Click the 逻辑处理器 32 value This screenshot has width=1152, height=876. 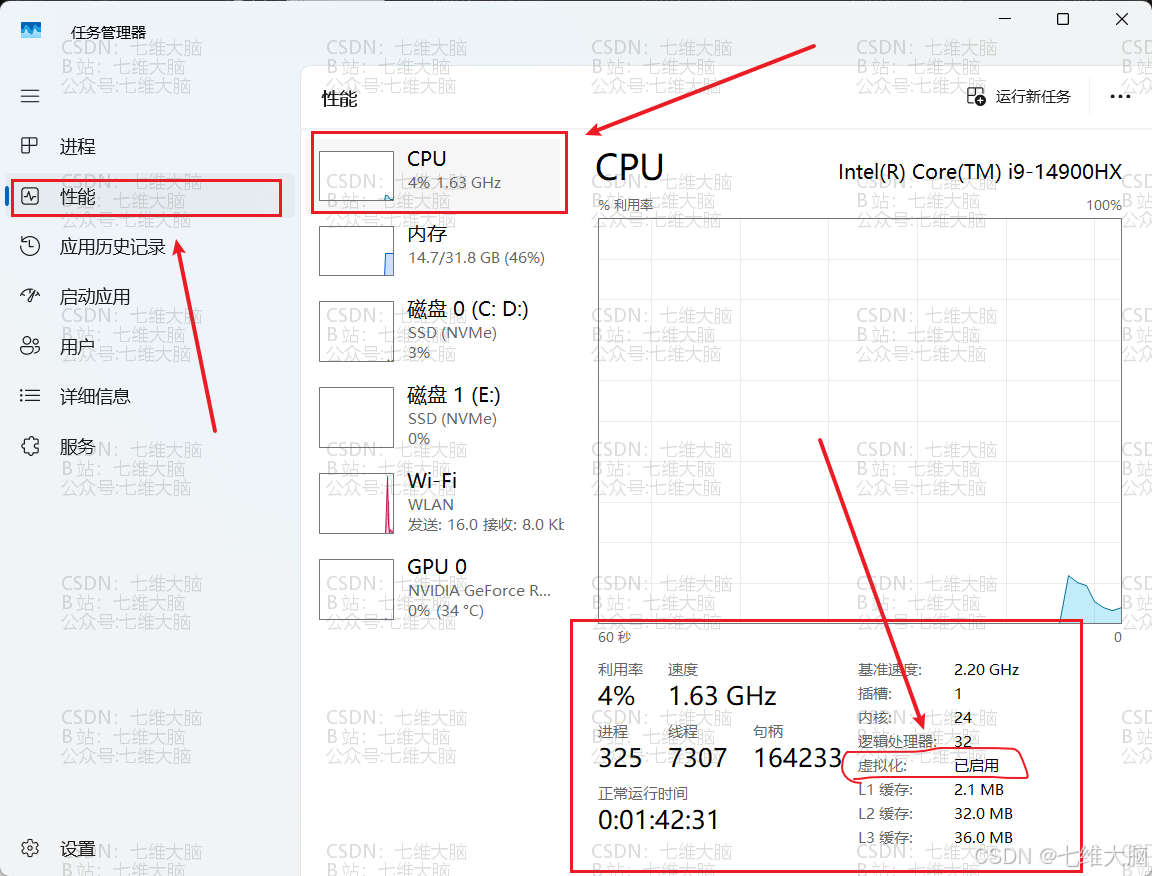click(x=962, y=742)
